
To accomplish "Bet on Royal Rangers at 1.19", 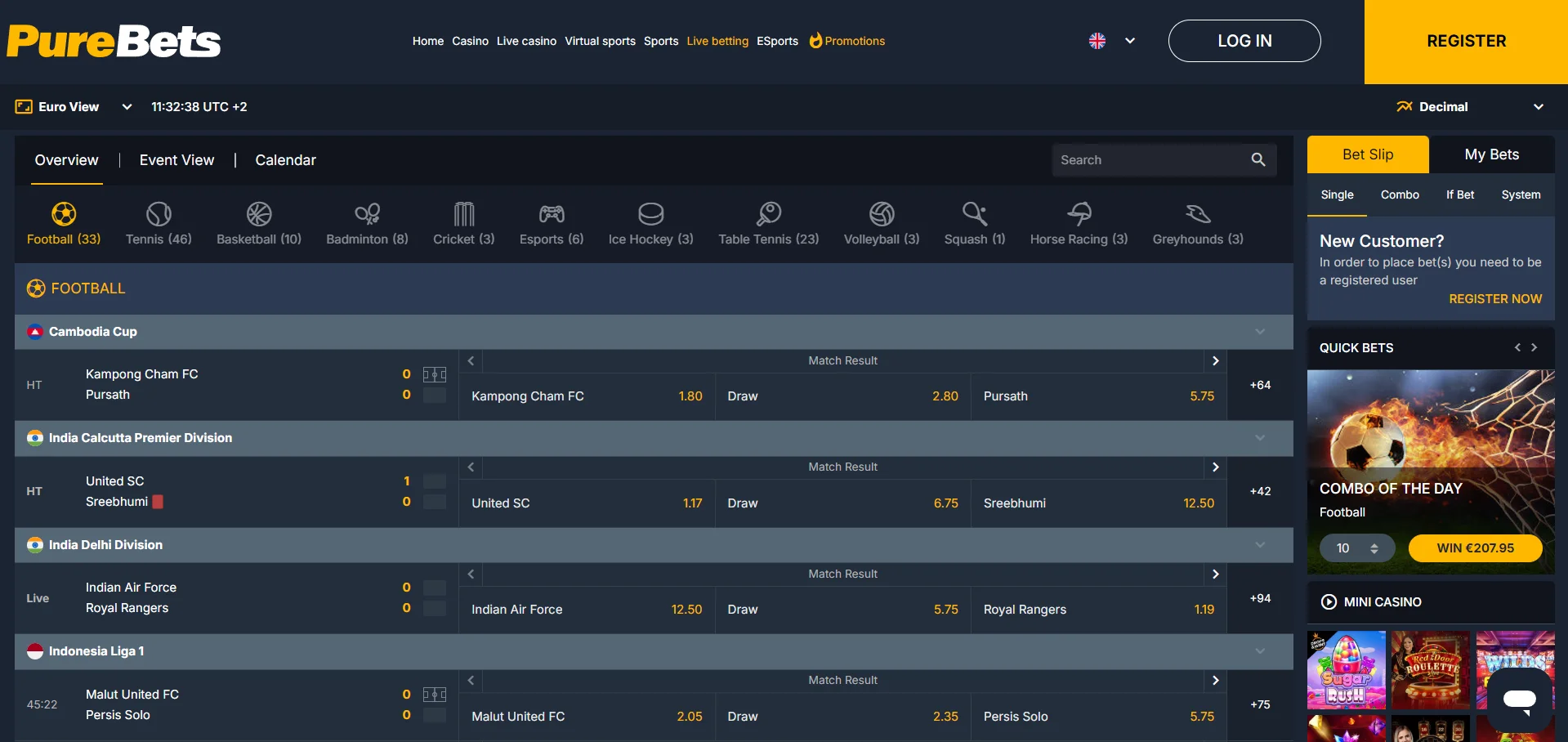I will coord(1099,610).
